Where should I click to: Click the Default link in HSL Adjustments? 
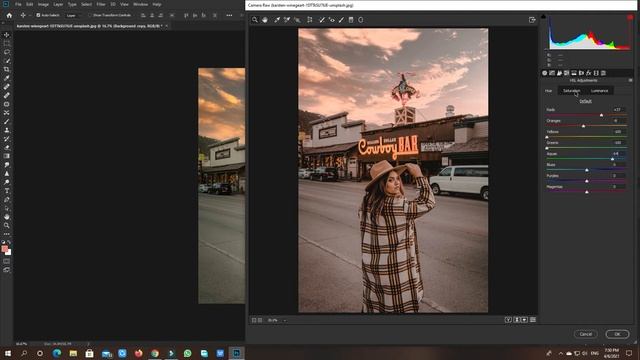(x=585, y=101)
